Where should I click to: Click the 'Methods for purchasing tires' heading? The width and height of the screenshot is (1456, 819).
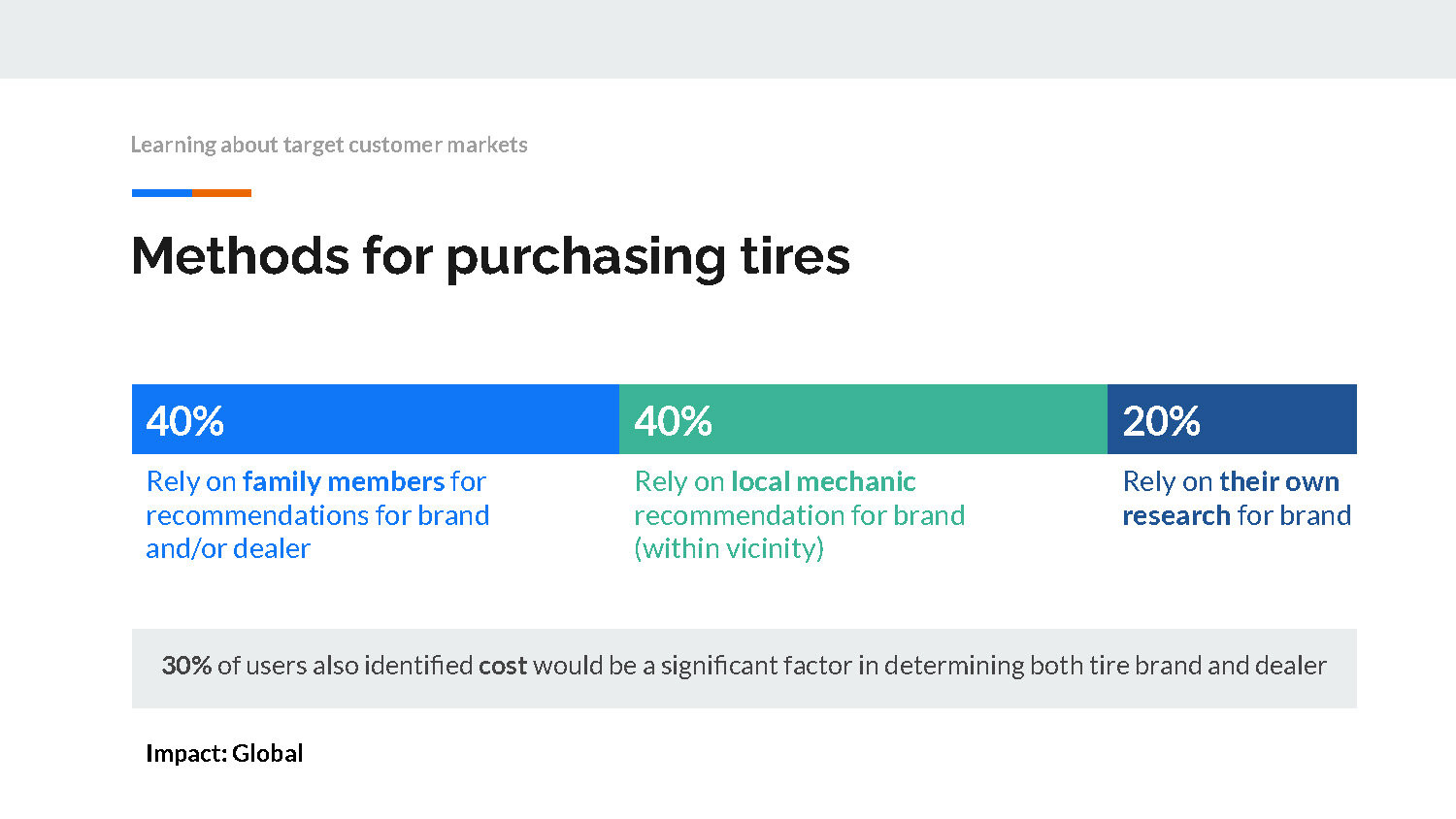490,257
